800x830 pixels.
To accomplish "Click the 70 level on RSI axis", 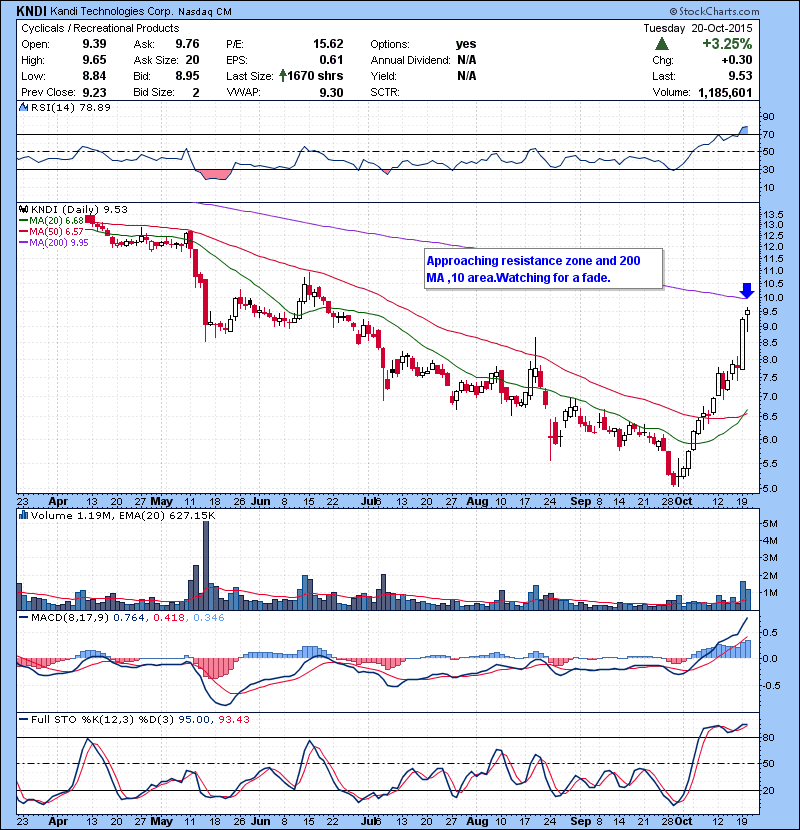I will coord(768,134).
